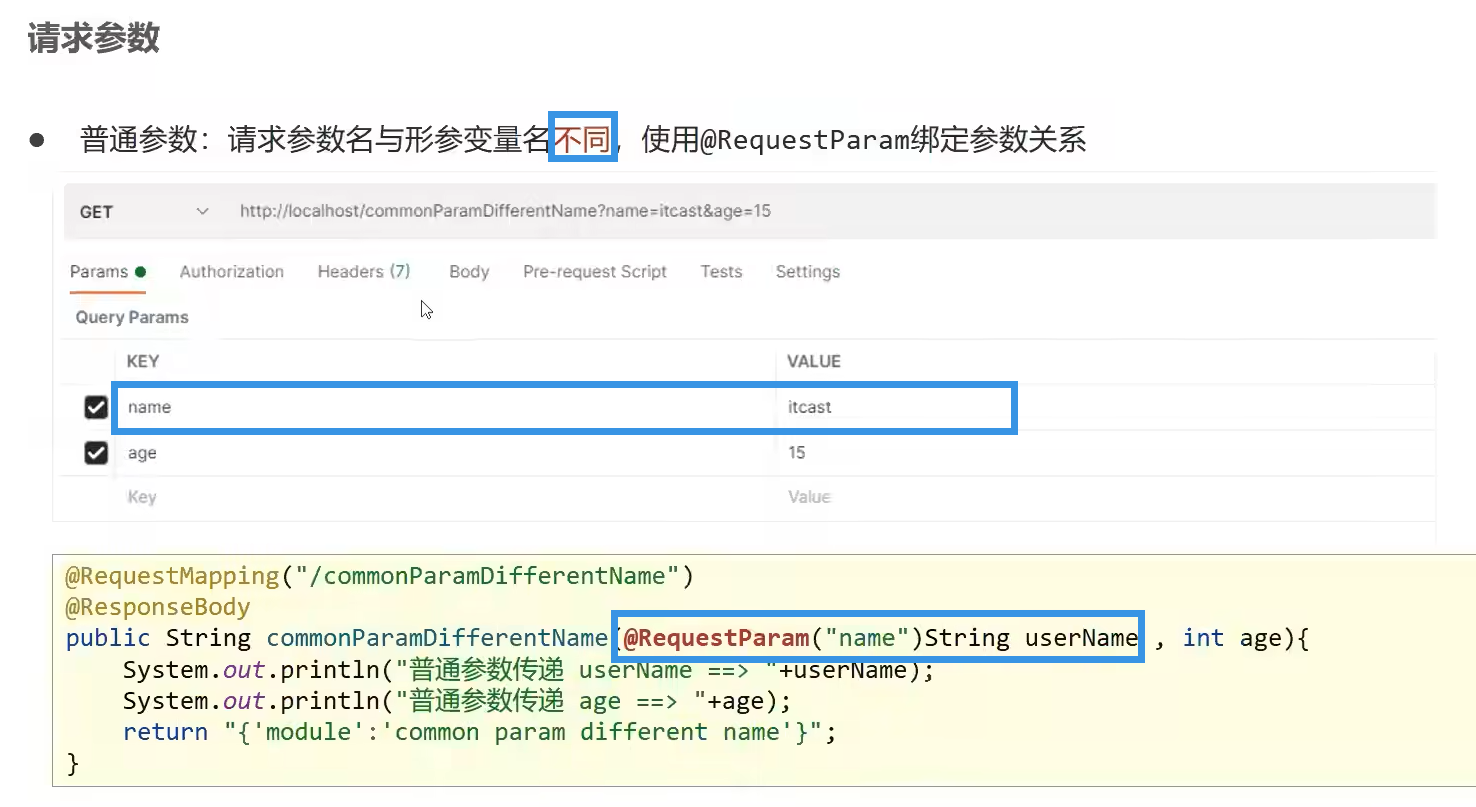Open the GET method dropdown
The width and height of the screenshot is (1476, 807).
(x=144, y=212)
